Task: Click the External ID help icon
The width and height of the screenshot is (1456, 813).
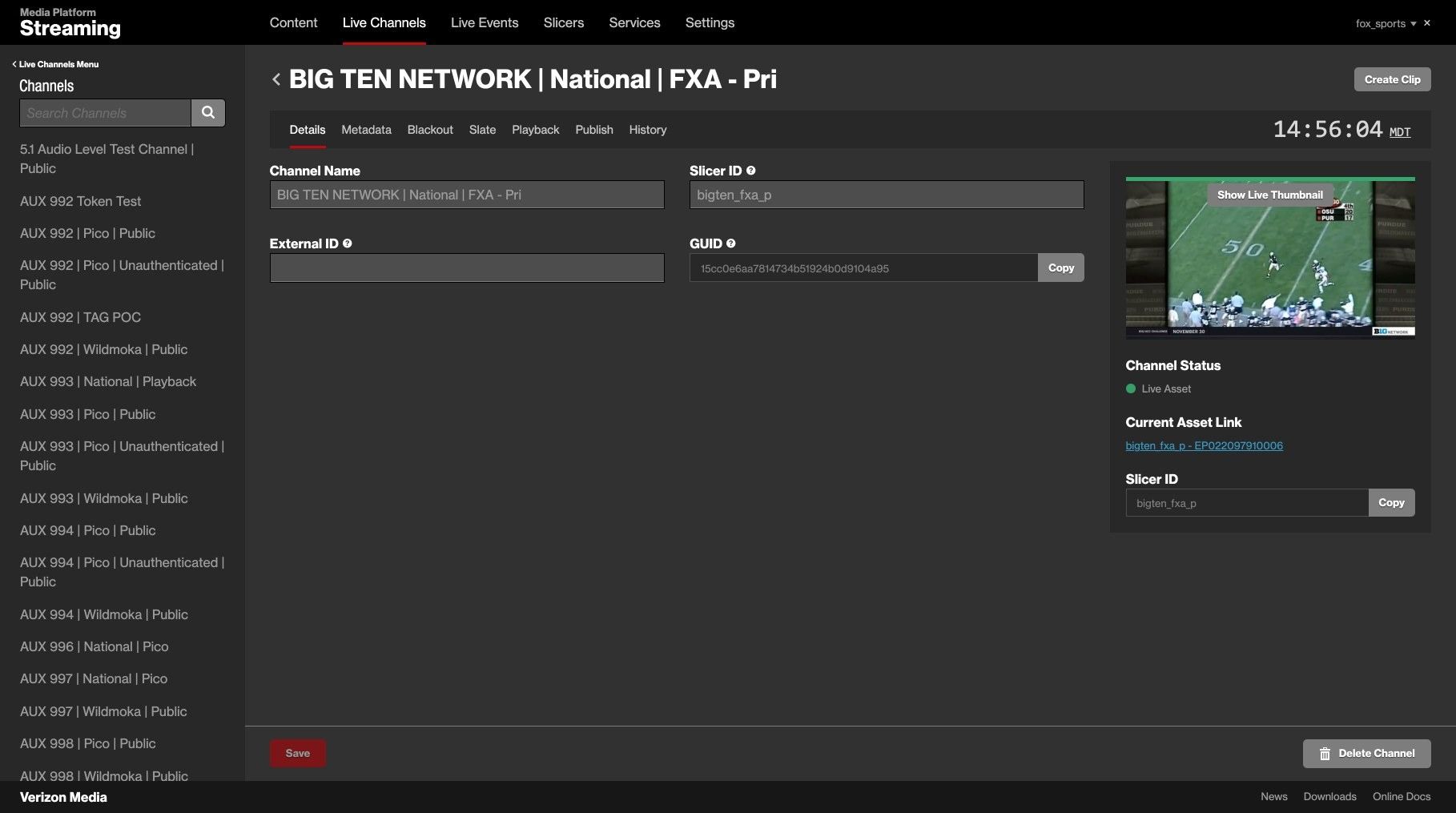Action: [x=347, y=243]
